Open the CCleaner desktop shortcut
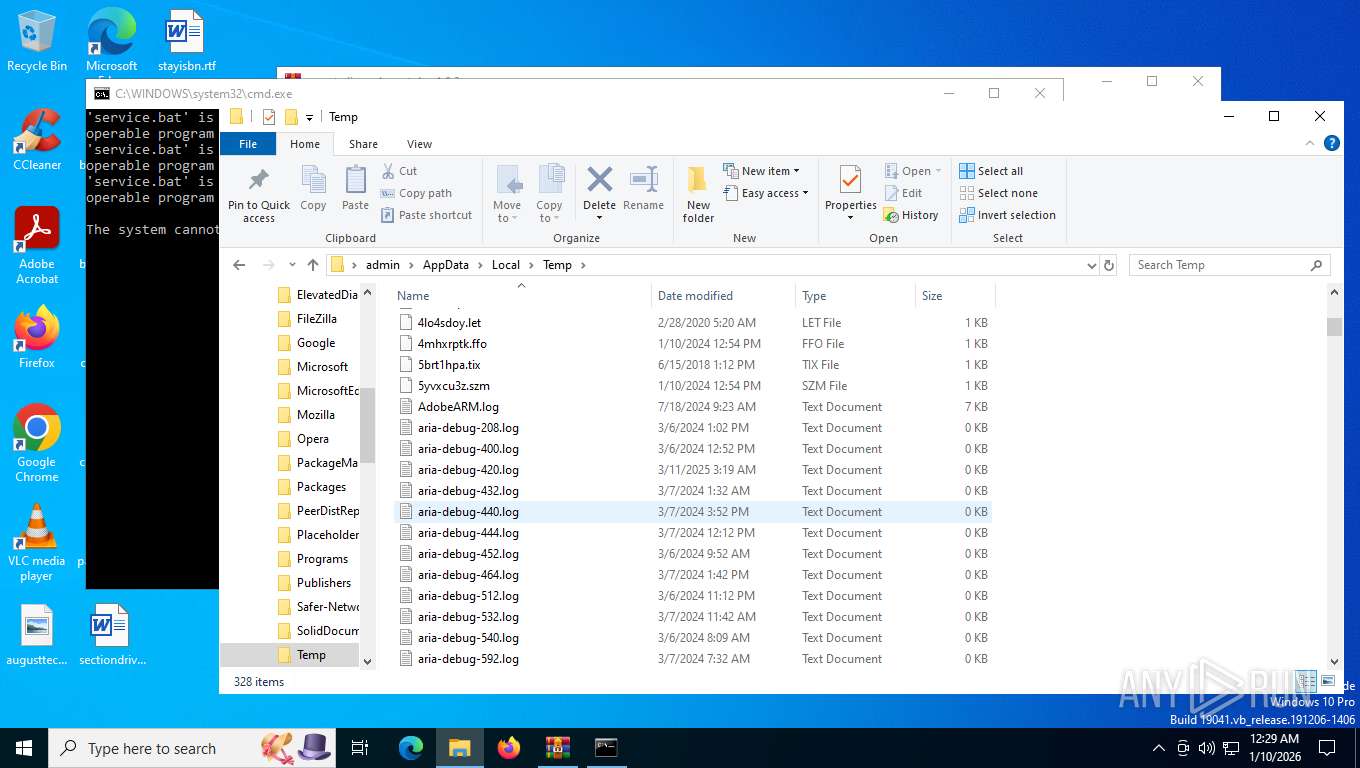Screen dimensions: 1360x768 pos(37,140)
